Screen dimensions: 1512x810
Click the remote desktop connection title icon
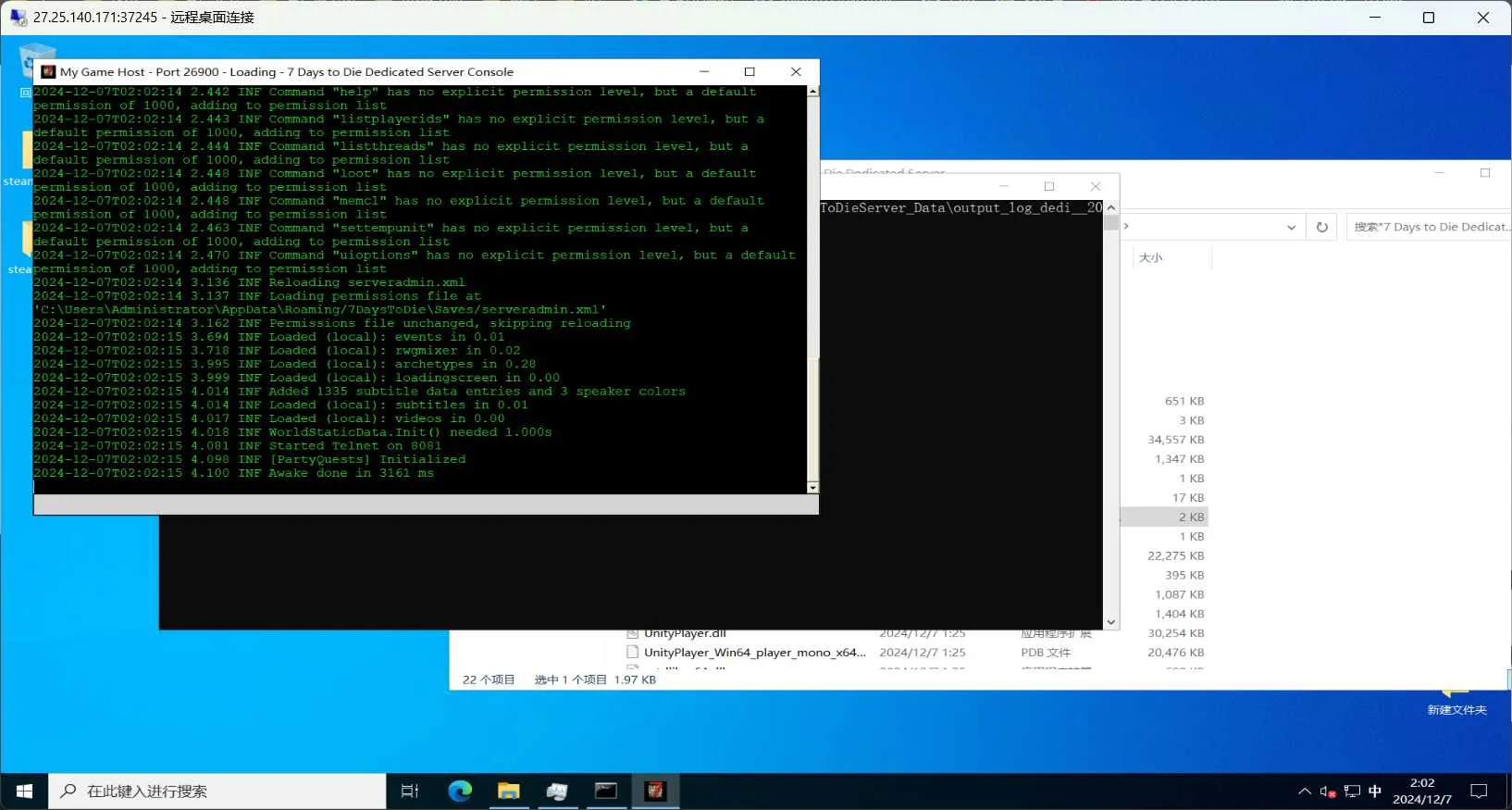point(18,17)
